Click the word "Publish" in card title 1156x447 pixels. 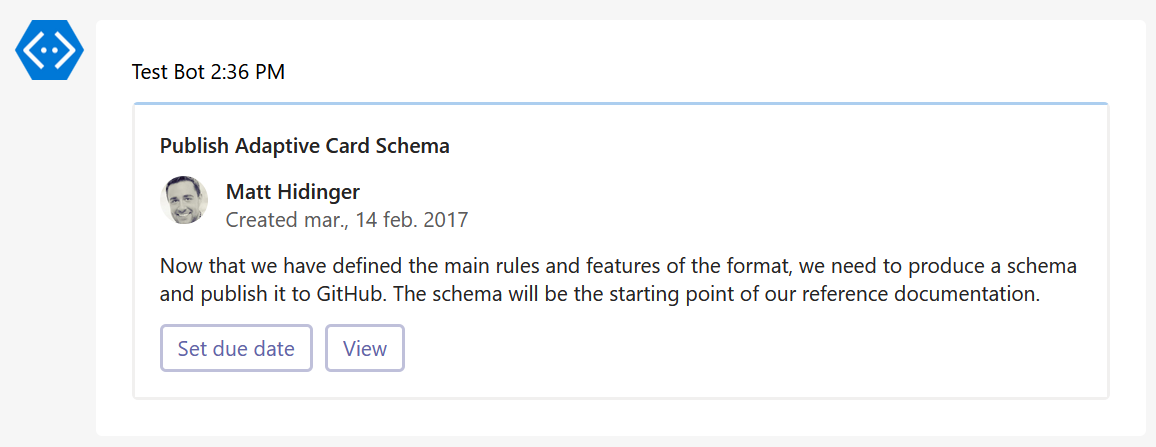[x=194, y=146]
